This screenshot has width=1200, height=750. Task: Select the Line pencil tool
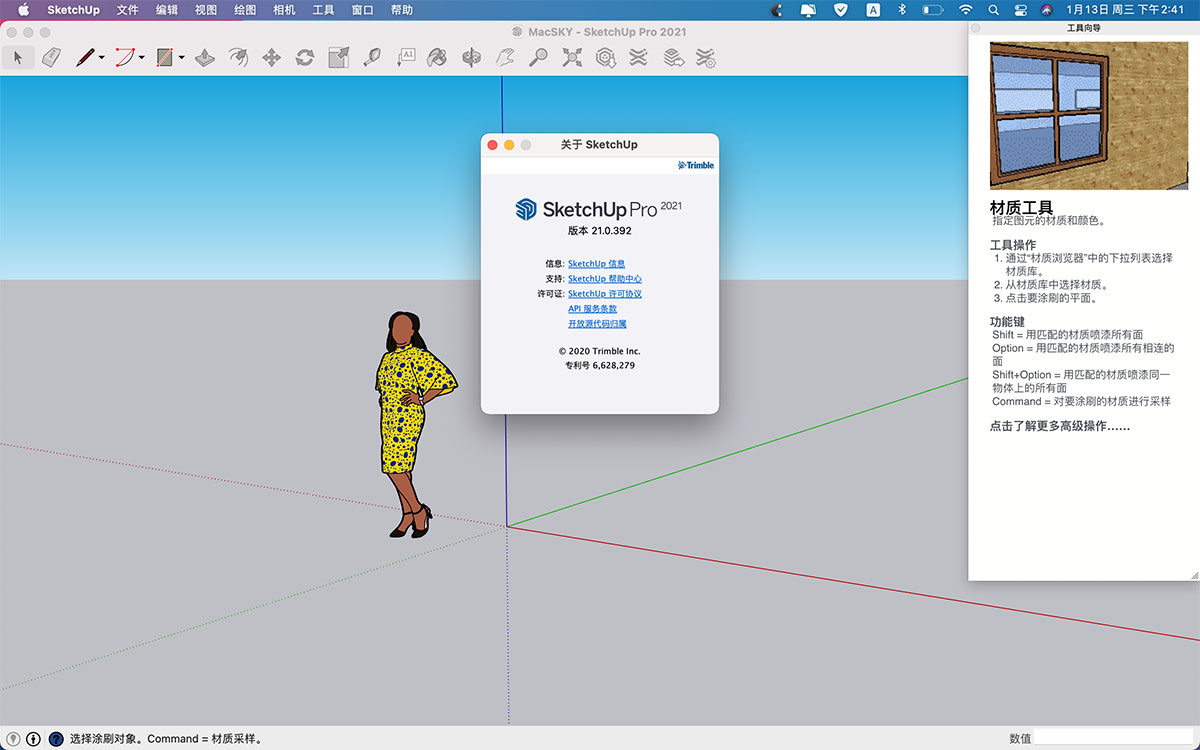pyautogui.click(x=85, y=58)
